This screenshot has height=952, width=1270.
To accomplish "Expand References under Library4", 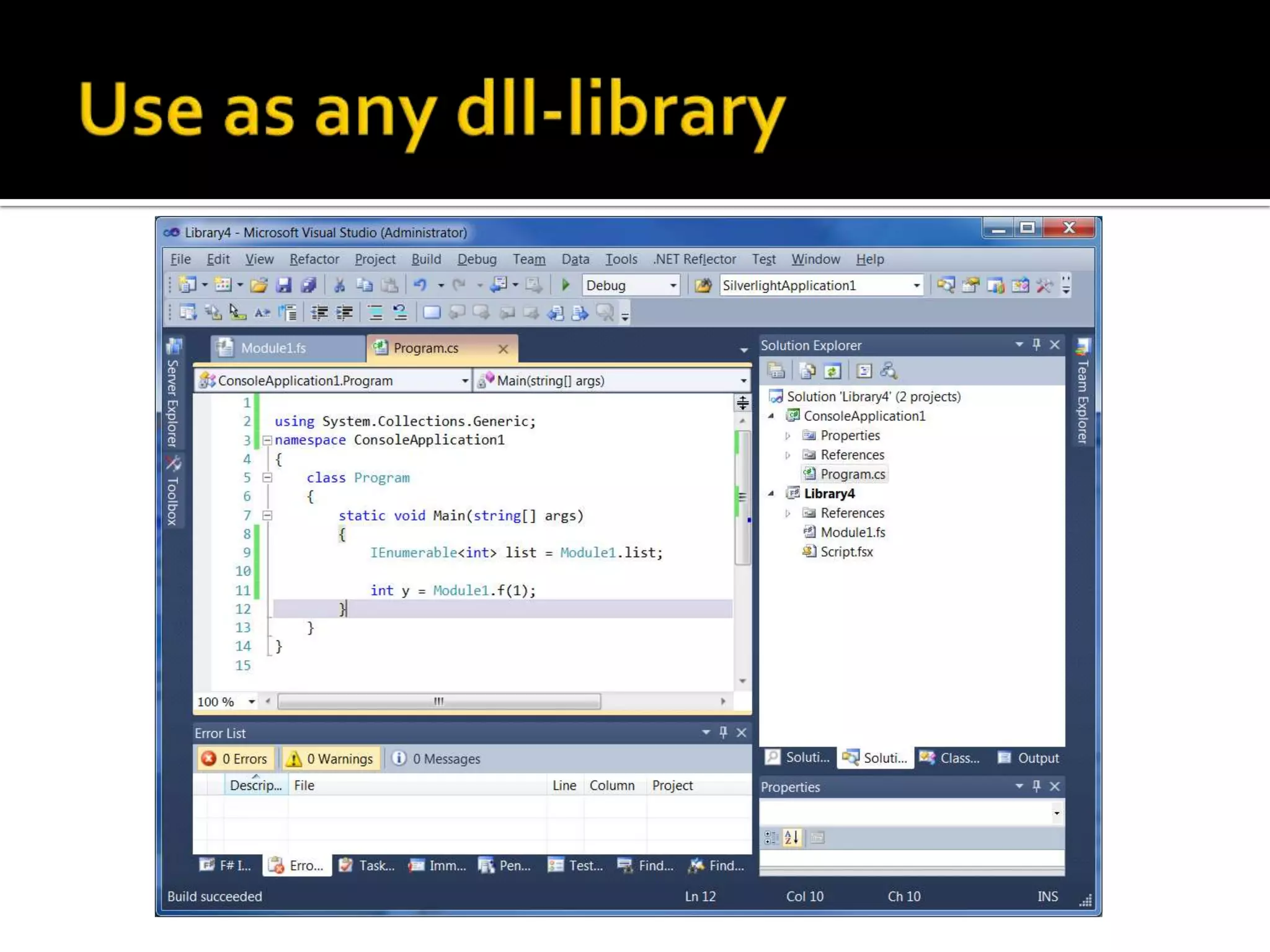I will tap(788, 513).
